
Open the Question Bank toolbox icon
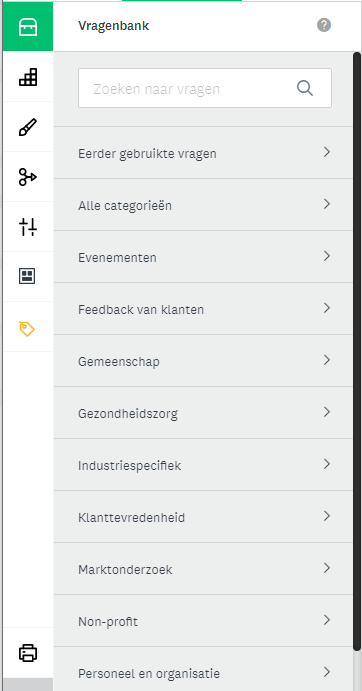point(28,27)
